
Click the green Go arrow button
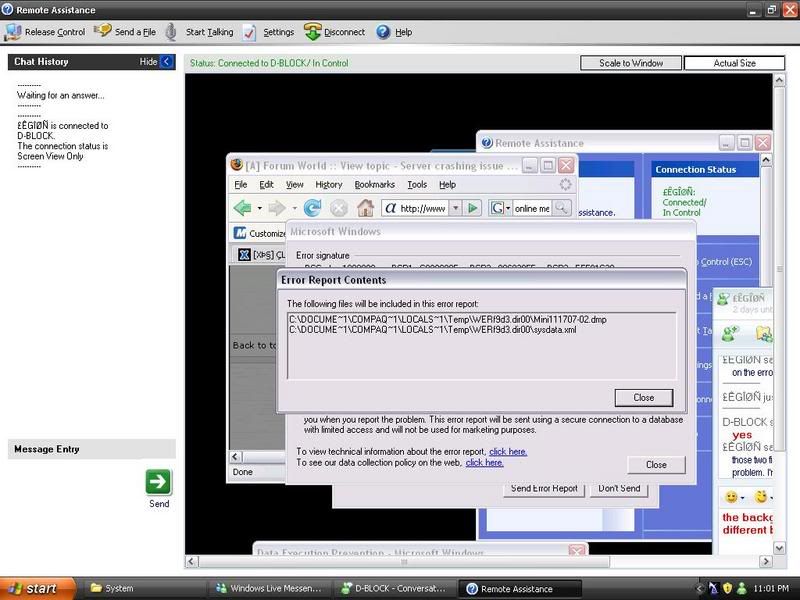coord(472,208)
